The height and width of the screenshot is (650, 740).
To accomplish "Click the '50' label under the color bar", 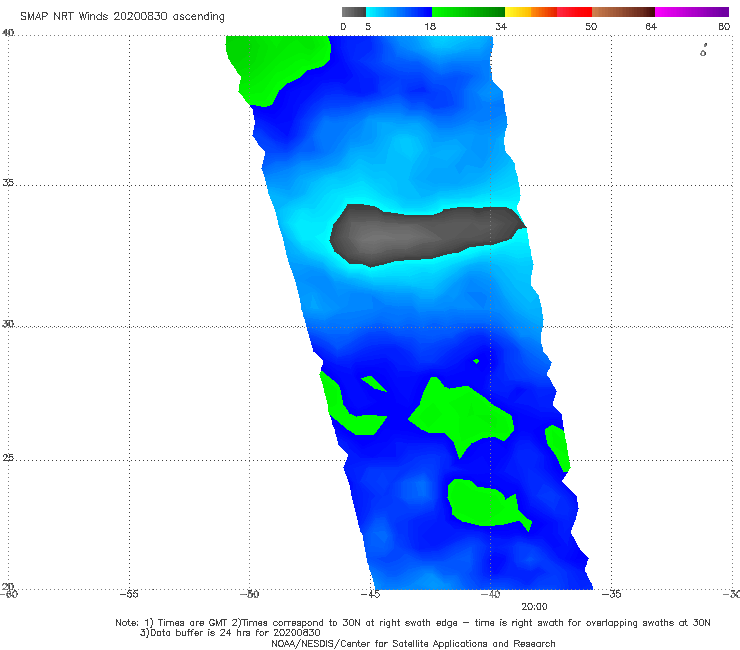I will pyautogui.click(x=591, y=26).
